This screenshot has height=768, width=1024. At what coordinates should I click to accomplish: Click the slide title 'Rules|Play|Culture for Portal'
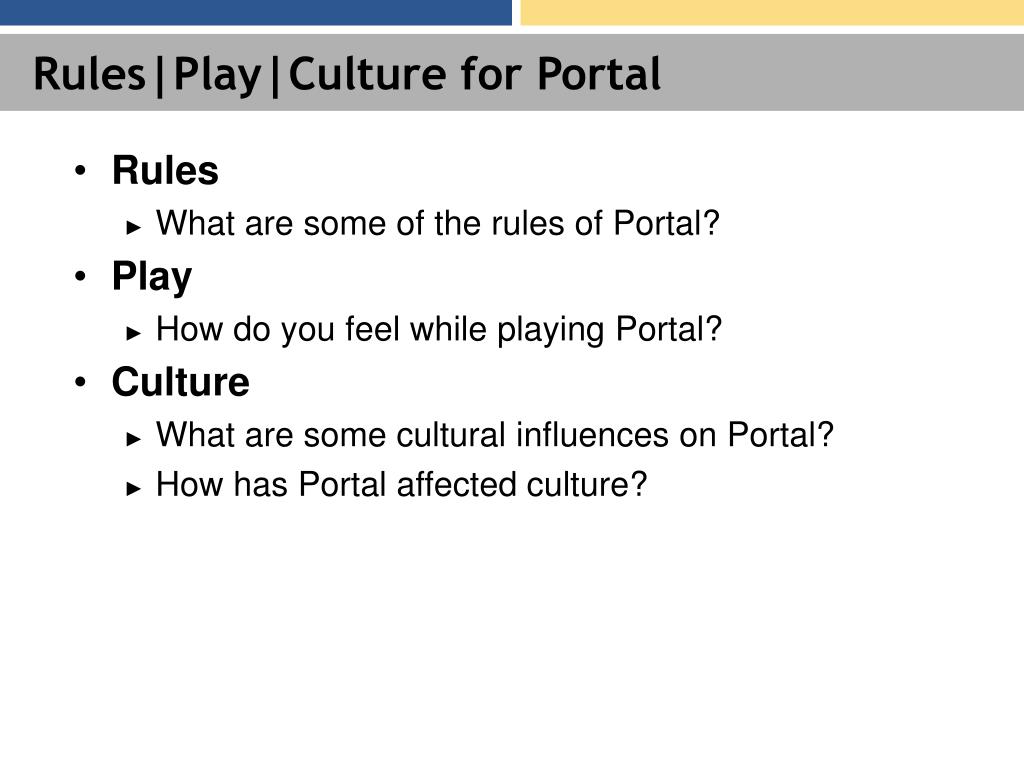(347, 74)
